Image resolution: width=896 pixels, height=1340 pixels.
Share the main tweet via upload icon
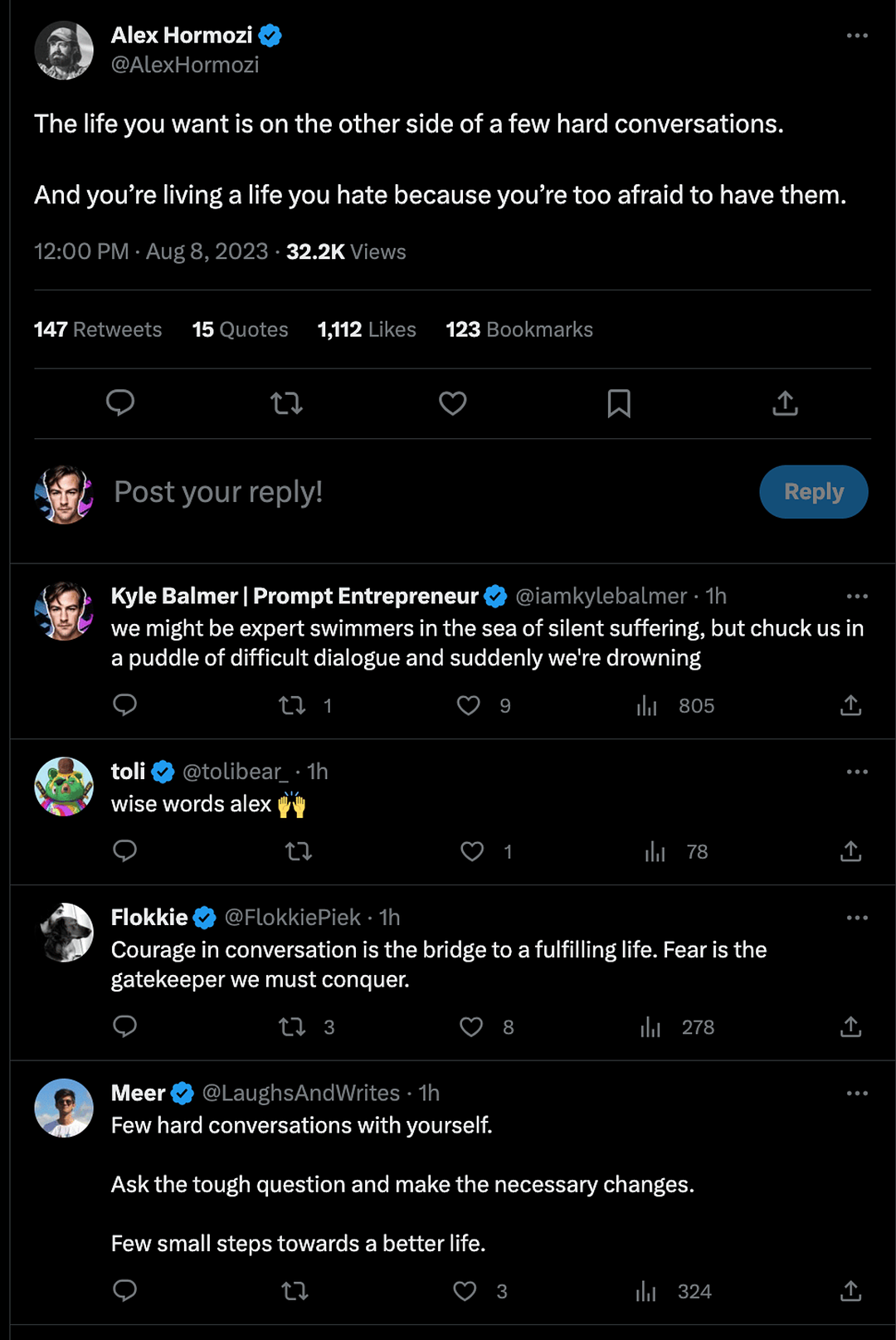tap(785, 403)
